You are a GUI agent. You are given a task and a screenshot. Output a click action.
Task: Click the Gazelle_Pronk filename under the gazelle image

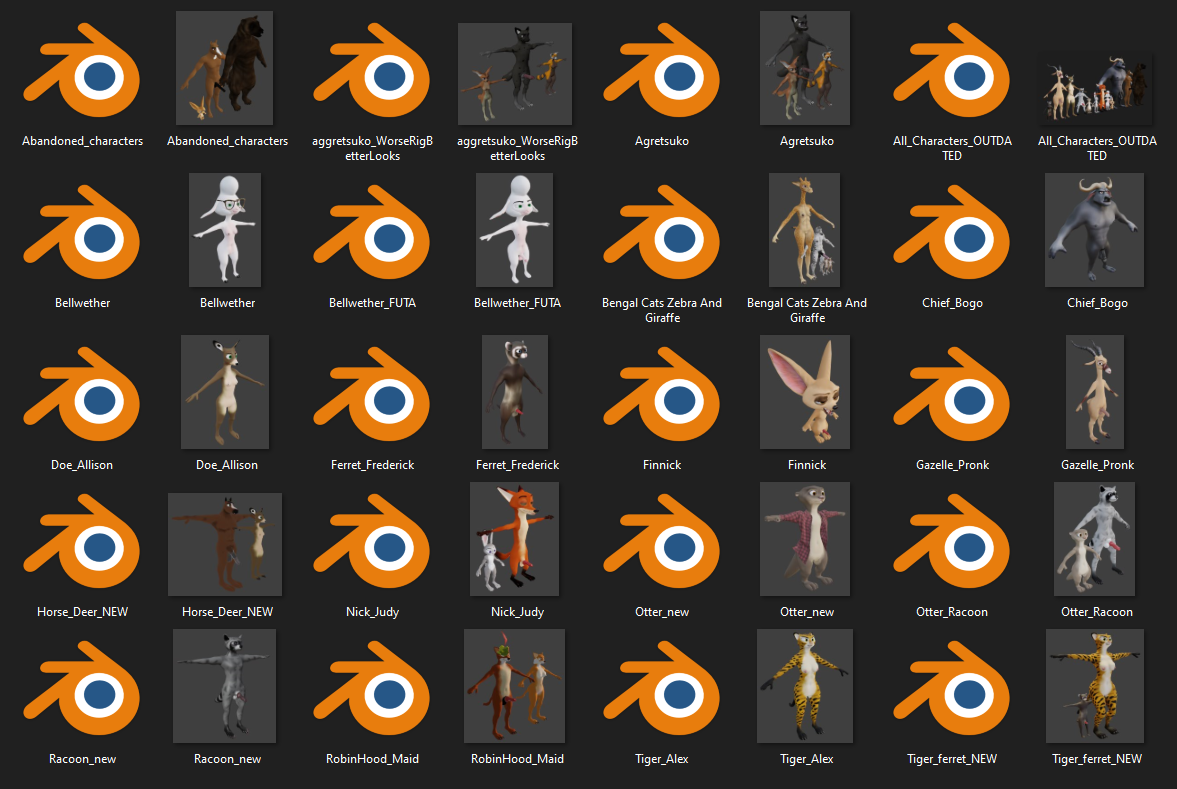coord(1097,465)
